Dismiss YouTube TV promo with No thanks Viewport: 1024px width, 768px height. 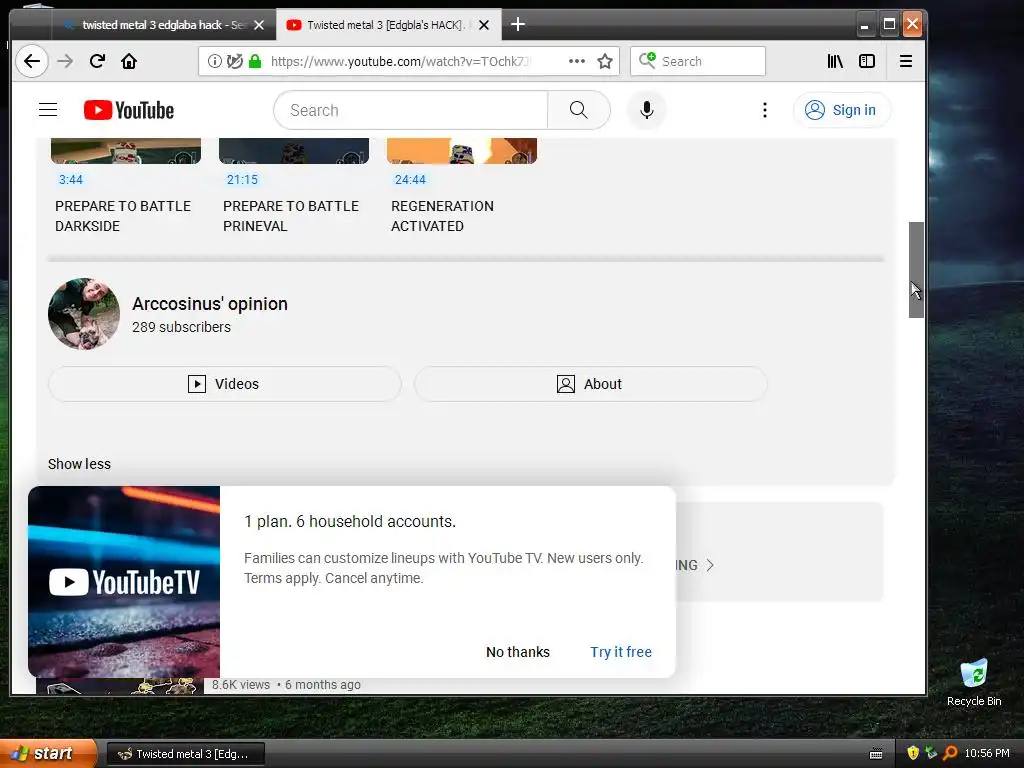click(x=518, y=652)
